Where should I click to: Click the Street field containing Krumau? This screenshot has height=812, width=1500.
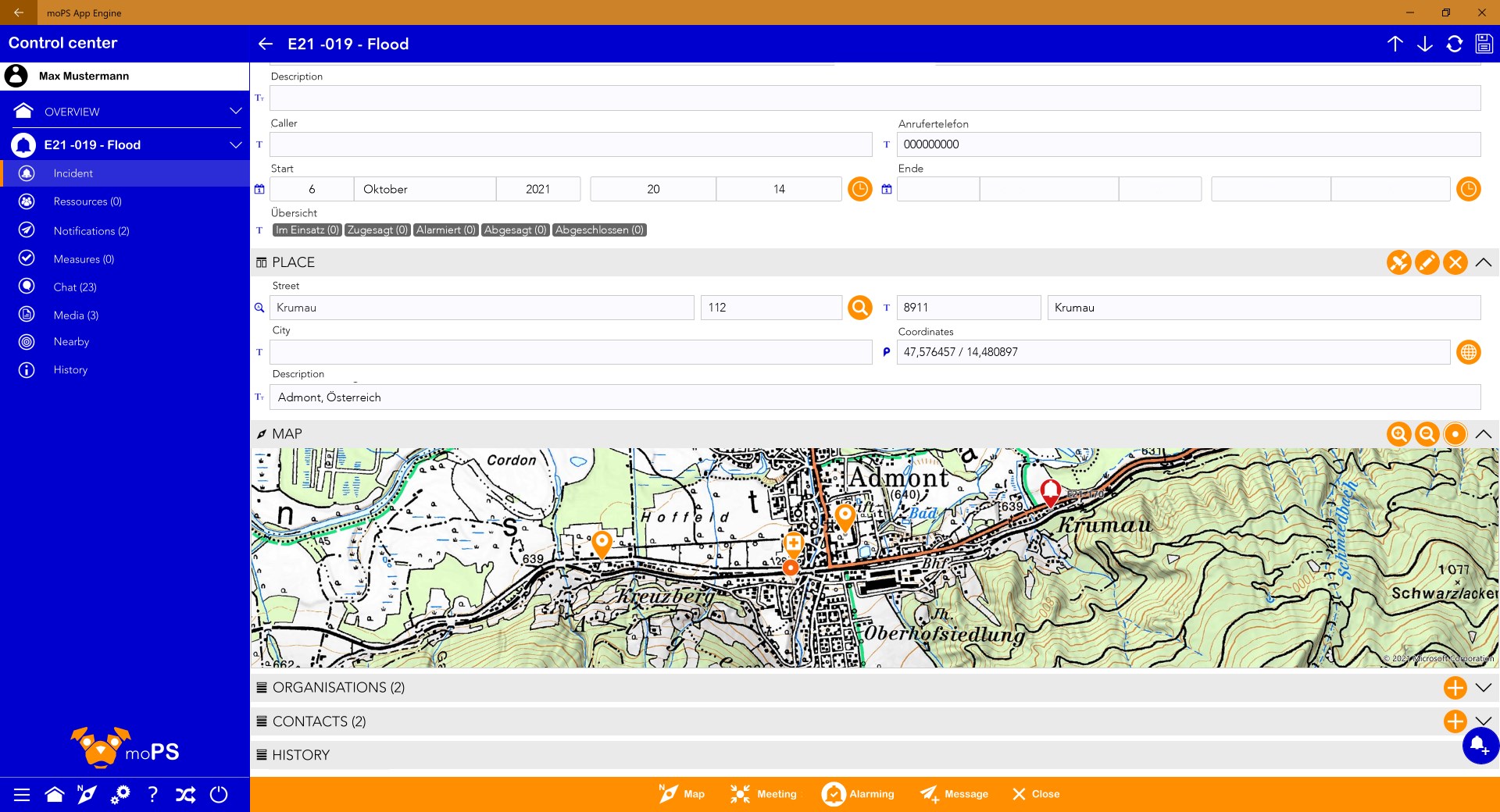pyautogui.click(x=482, y=308)
